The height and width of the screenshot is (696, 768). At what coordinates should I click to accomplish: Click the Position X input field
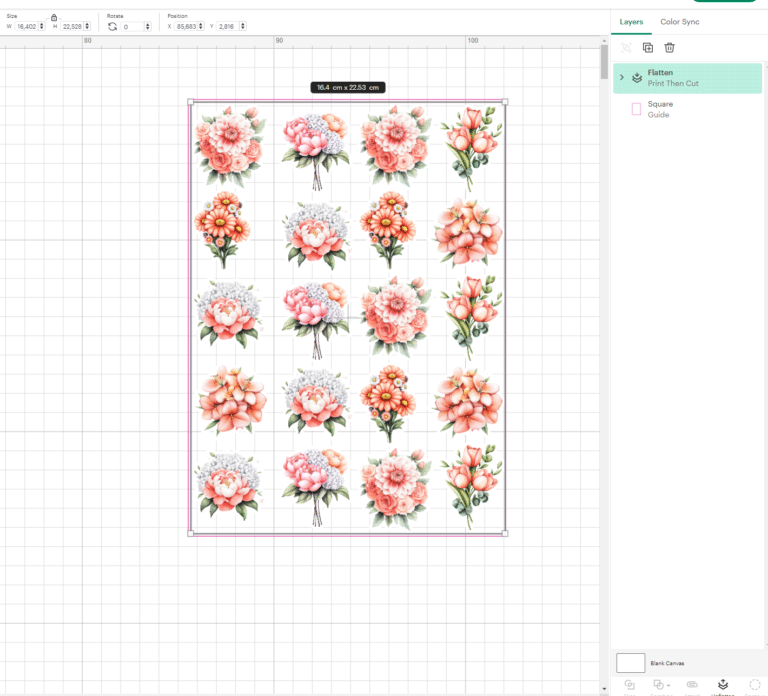(x=187, y=26)
